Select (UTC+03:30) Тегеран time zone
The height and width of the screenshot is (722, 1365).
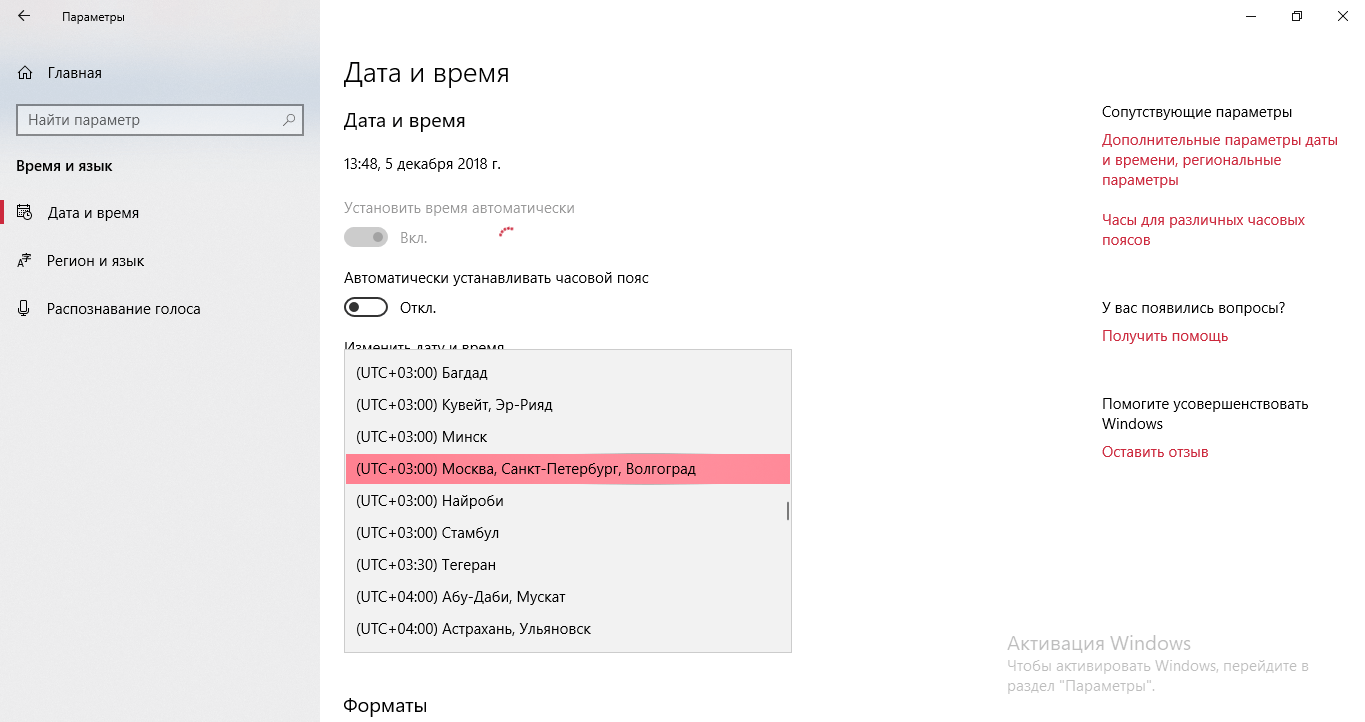click(x=568, y=565)
